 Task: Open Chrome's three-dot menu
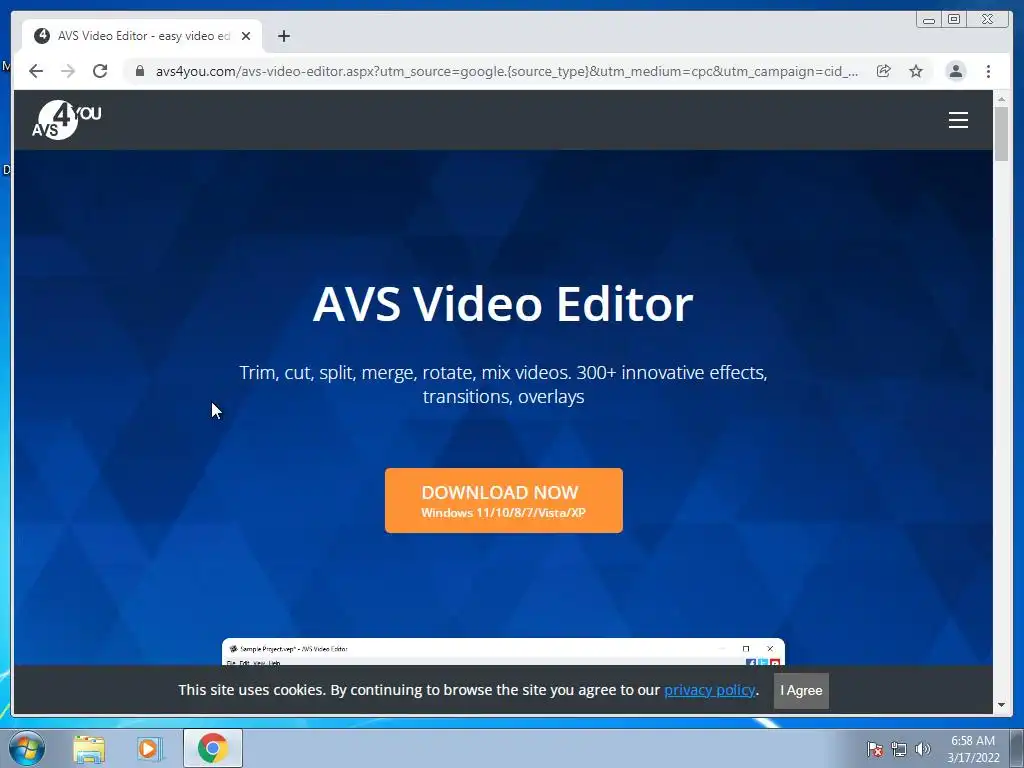988,71
